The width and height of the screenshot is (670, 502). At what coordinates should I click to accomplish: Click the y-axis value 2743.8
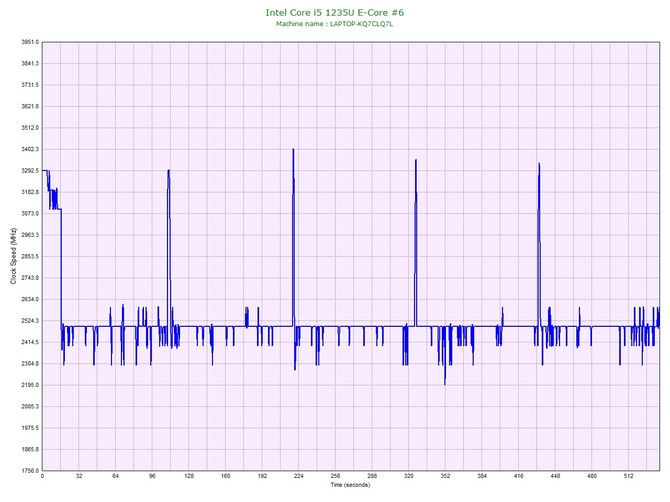point(30,278)
